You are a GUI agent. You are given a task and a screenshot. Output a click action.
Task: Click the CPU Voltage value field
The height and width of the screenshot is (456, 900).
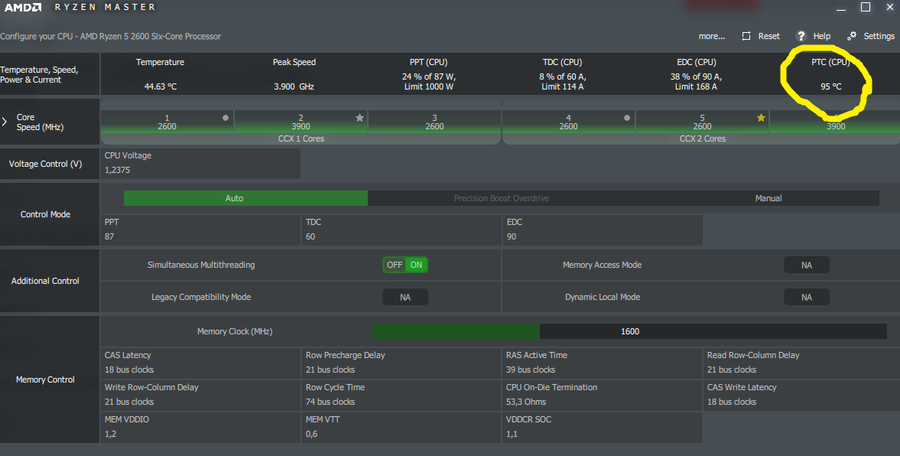(200, 163)
